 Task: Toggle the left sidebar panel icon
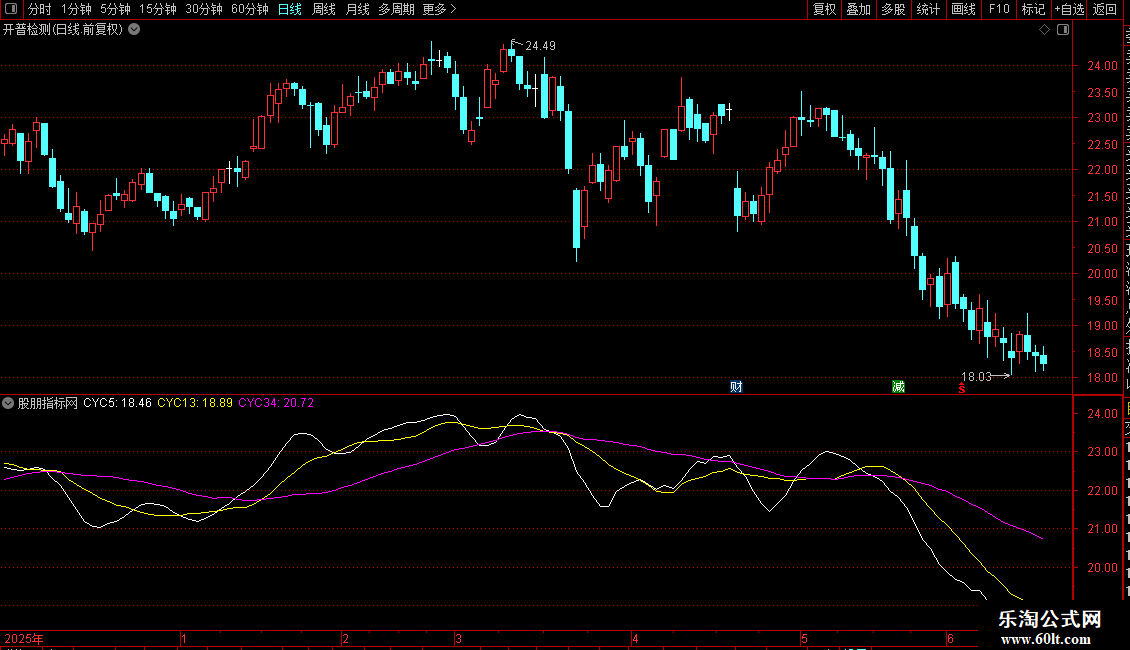click(11, 9)
